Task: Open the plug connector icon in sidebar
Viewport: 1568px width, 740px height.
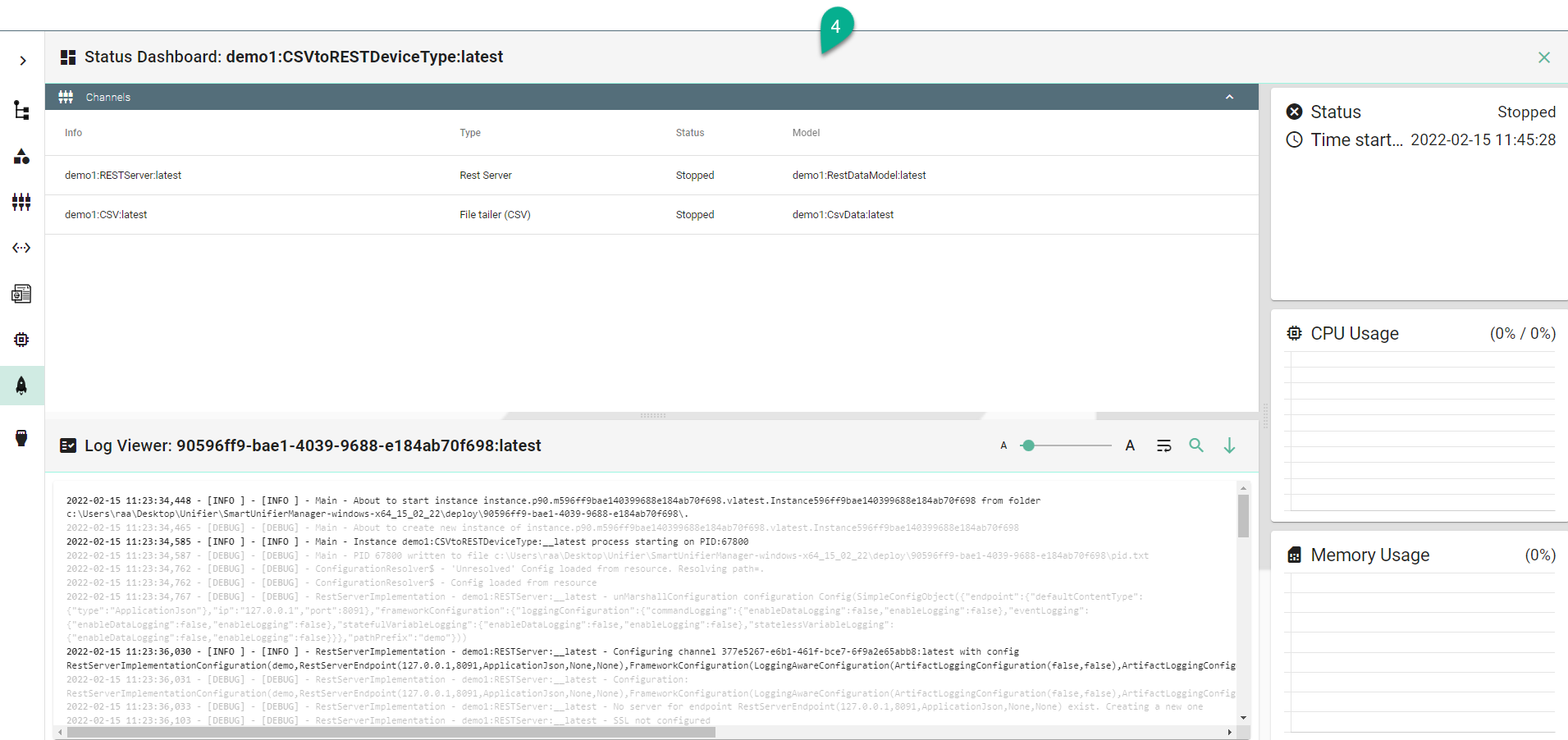Action: (22, 437)
